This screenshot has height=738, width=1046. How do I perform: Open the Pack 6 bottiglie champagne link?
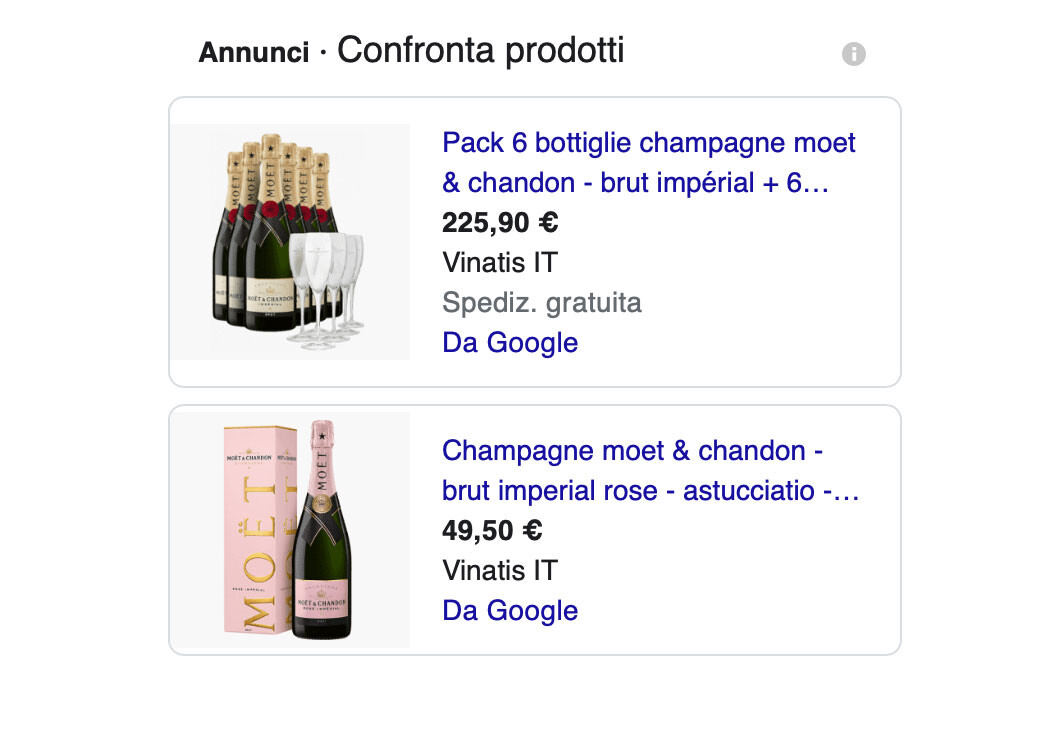648,143
